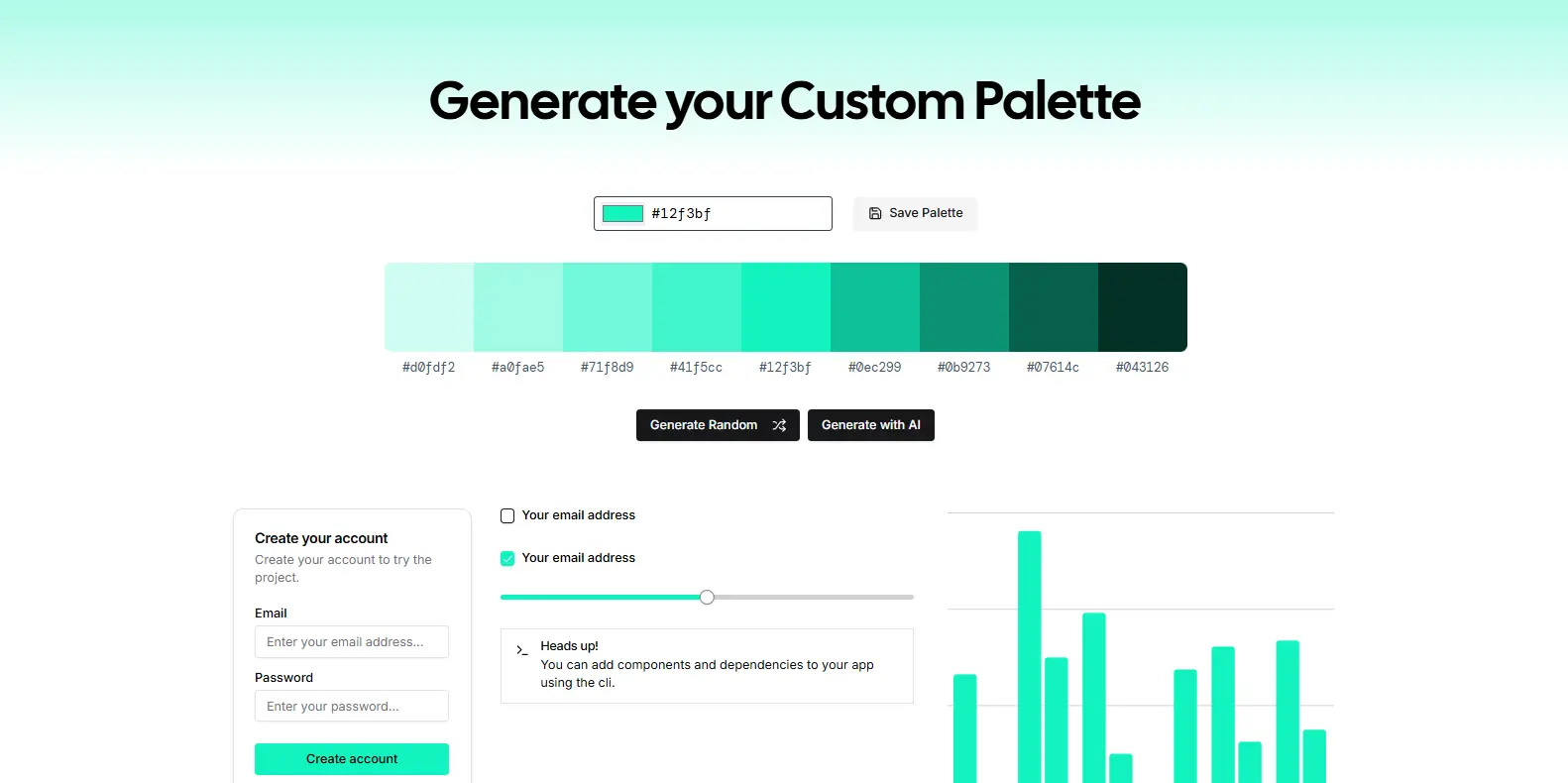Click the slider thumb handle
The height and width of the screenshot is (783, 1568).
tap(707, 597)
